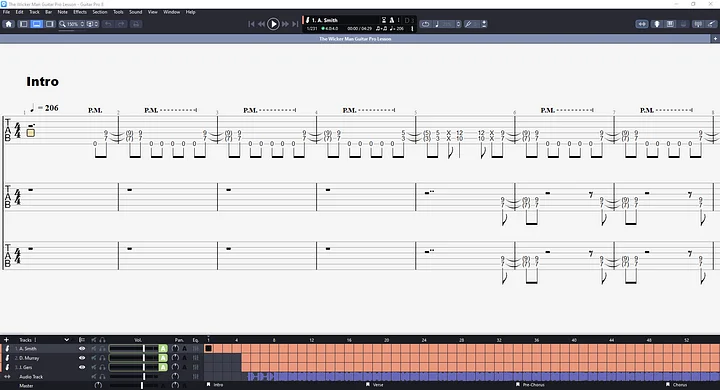The image size is (720, 390).
Task: Turn the A. Smith pan knob
Action: pos(175,349)
